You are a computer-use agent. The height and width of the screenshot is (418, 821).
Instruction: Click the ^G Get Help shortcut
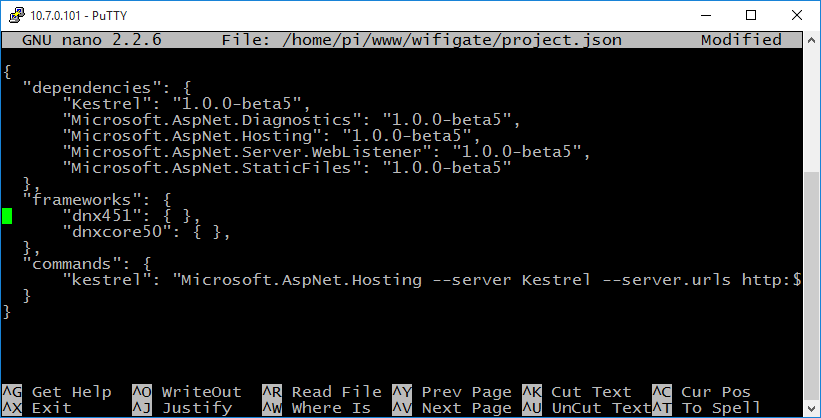coord(57,392)
